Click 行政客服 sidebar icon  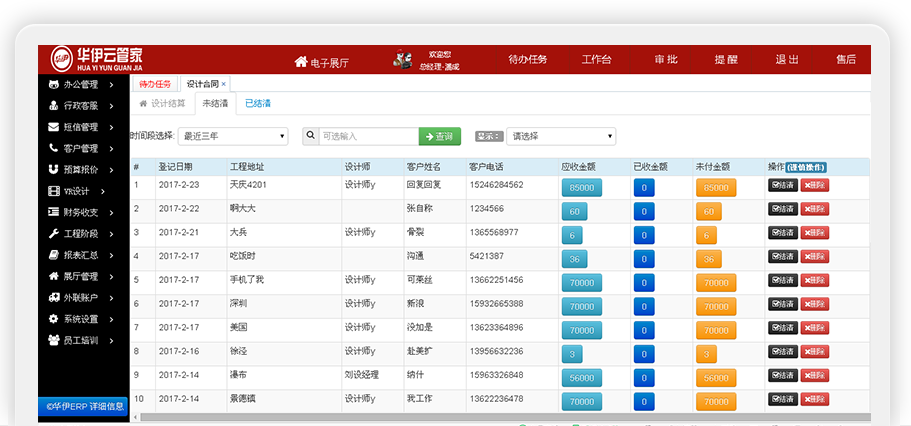(x=53, y=106)
